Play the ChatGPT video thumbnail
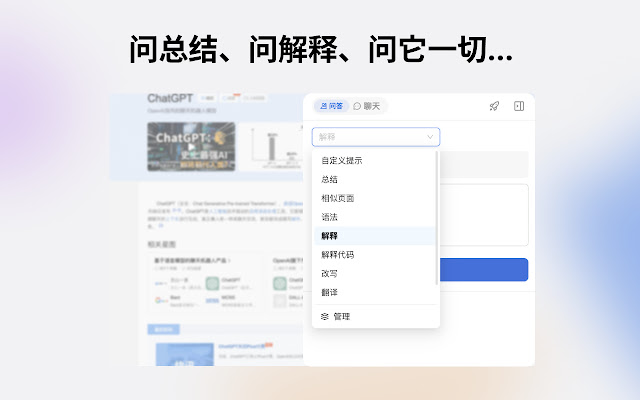This screenshot has width=640, height=400. (190, 146)
